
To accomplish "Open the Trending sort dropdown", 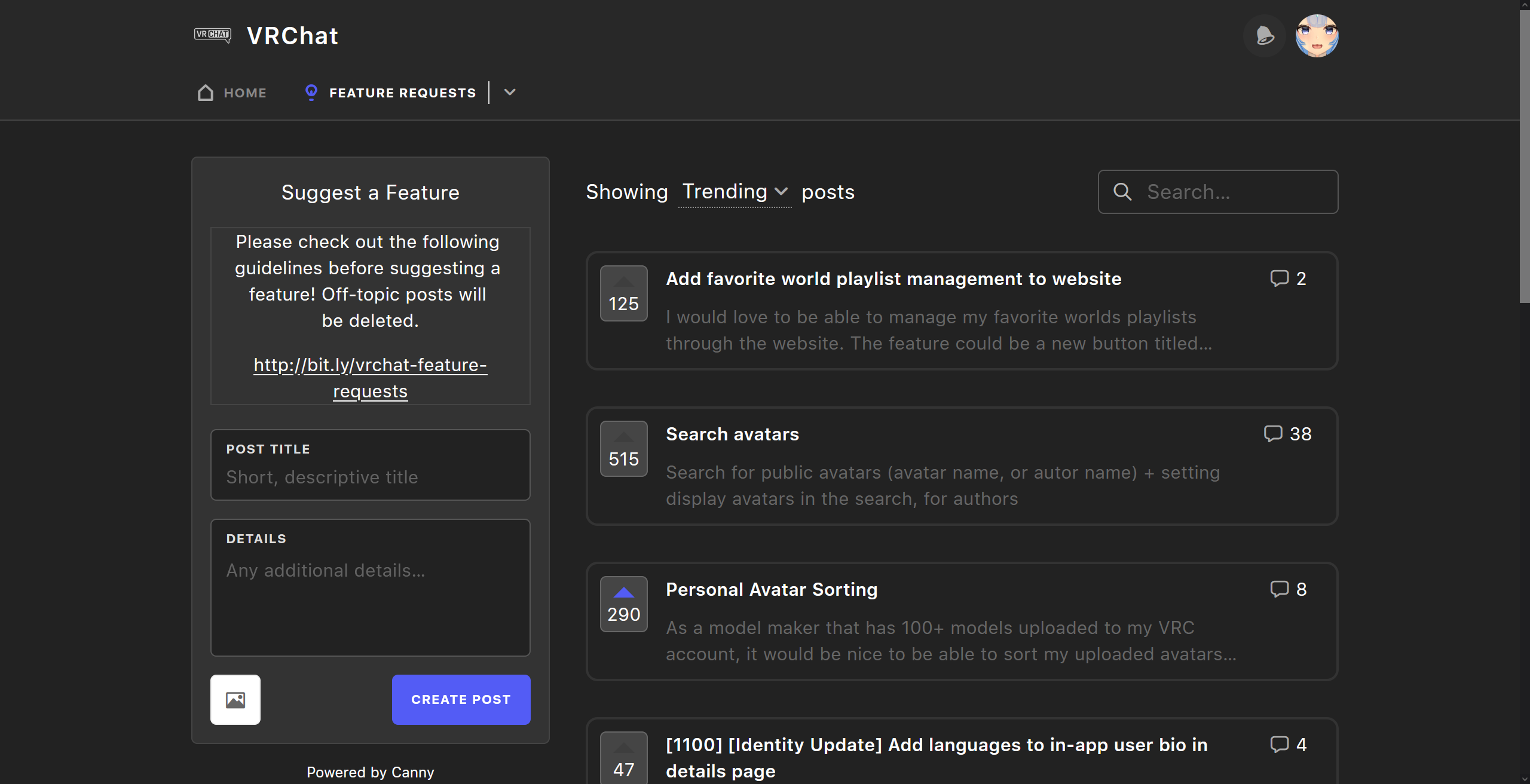I will [735, 192].
